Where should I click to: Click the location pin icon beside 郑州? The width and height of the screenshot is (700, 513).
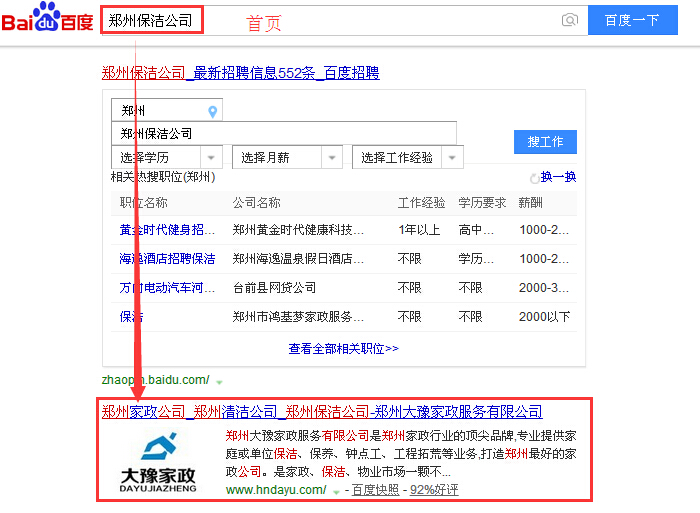213,112
